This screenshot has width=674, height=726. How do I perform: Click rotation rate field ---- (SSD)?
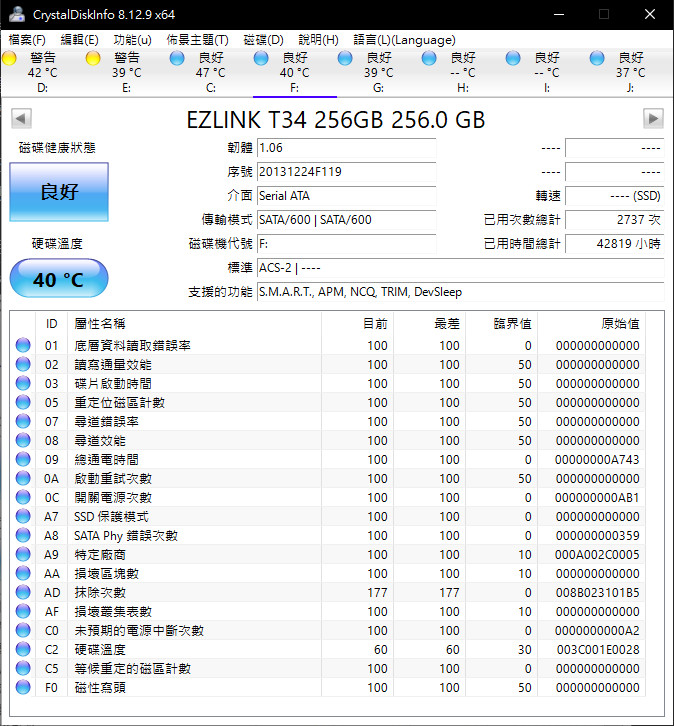(615, 196)
